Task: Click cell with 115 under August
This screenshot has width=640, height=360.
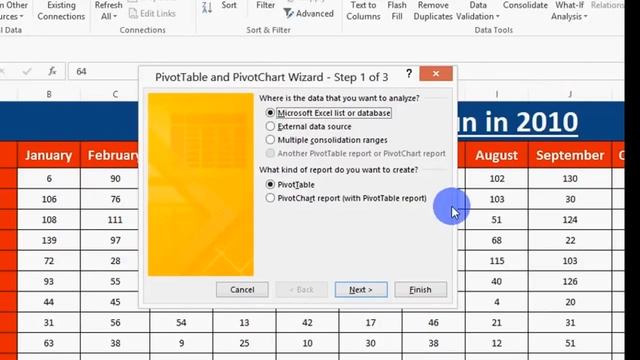Action: point(497,261)
